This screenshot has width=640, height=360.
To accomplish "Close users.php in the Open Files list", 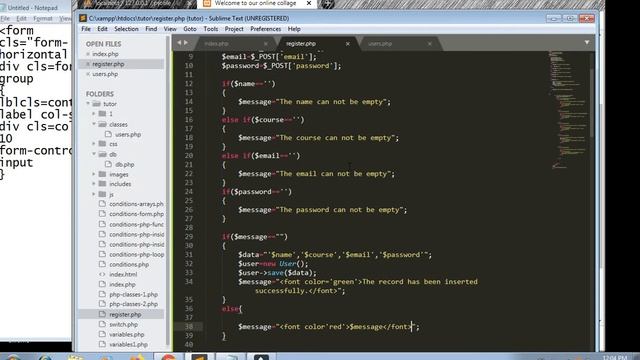I will tap(88, 74).
